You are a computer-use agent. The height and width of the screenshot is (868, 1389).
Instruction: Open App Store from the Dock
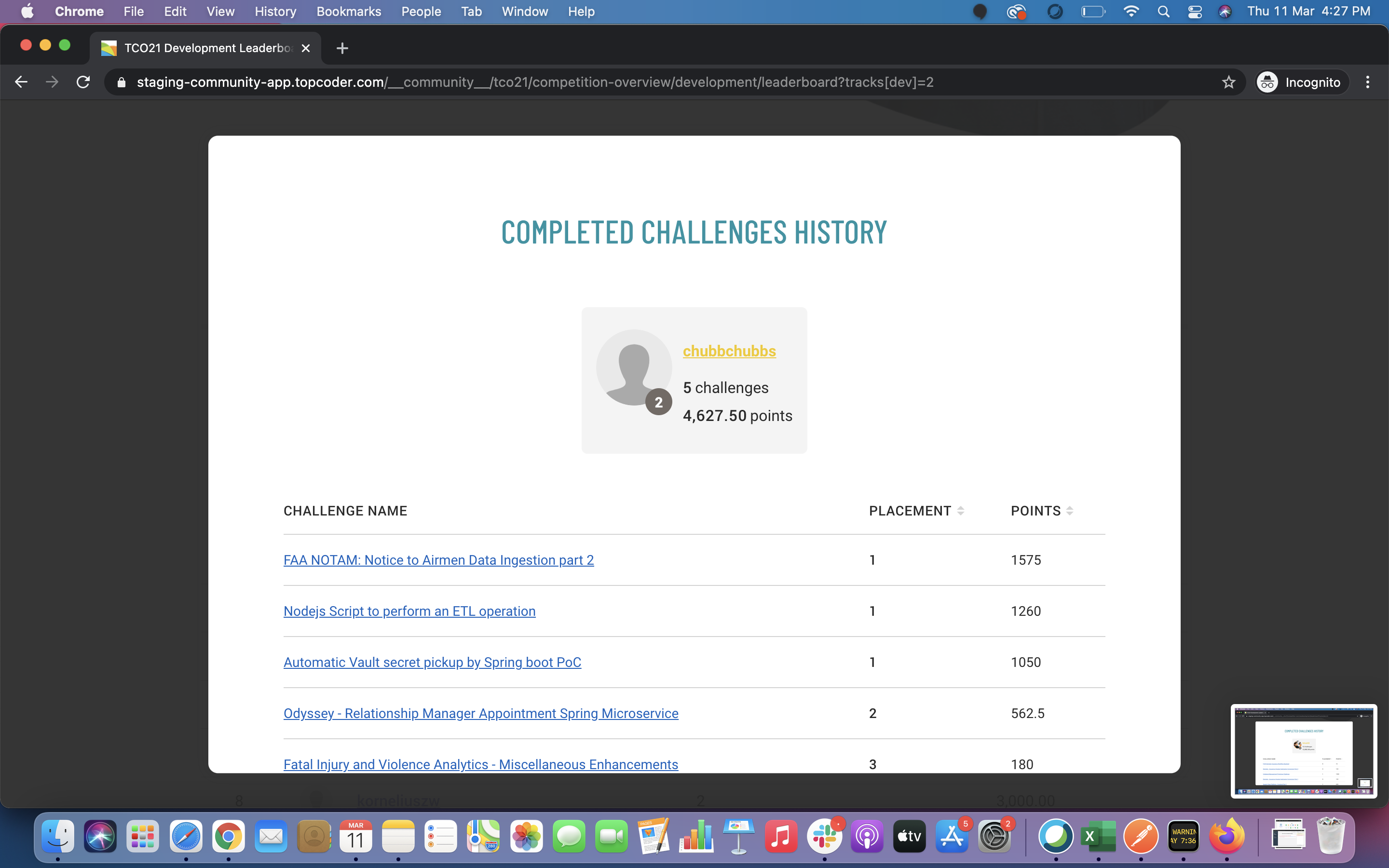952,837
